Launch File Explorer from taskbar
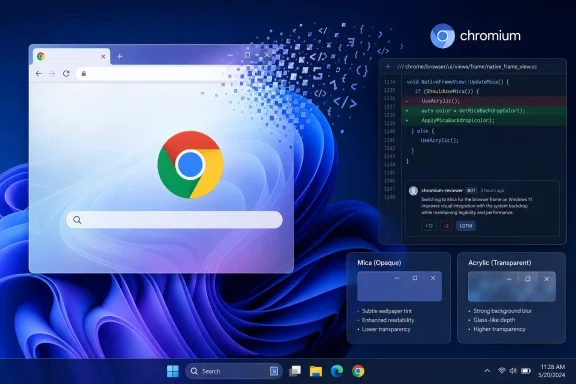 click(316, 371)
